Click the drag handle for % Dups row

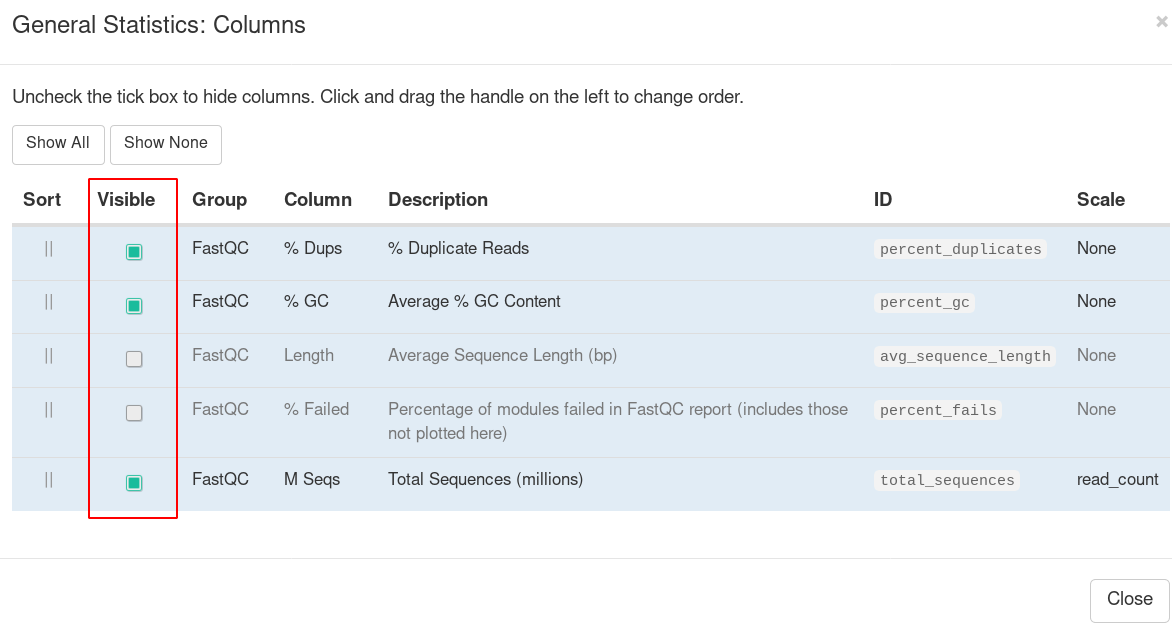click(49, 249)
